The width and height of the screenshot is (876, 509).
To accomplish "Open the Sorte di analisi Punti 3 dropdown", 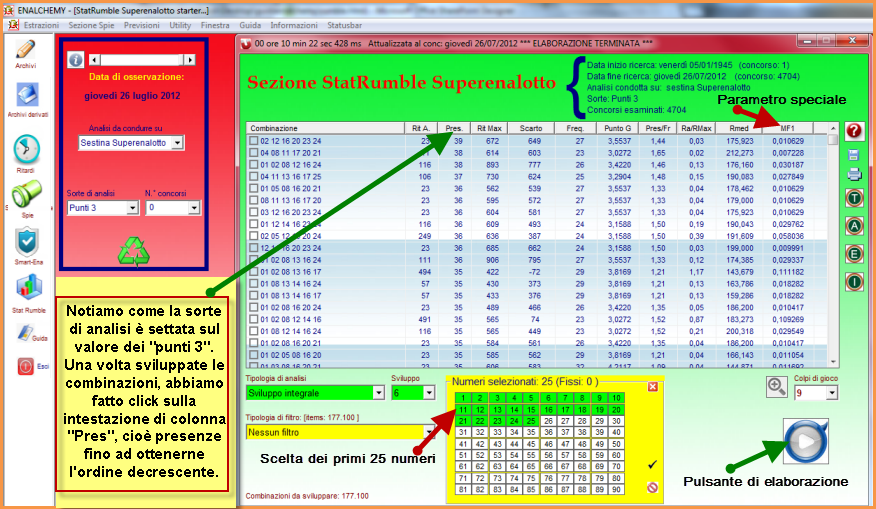I will pos(132,208).
